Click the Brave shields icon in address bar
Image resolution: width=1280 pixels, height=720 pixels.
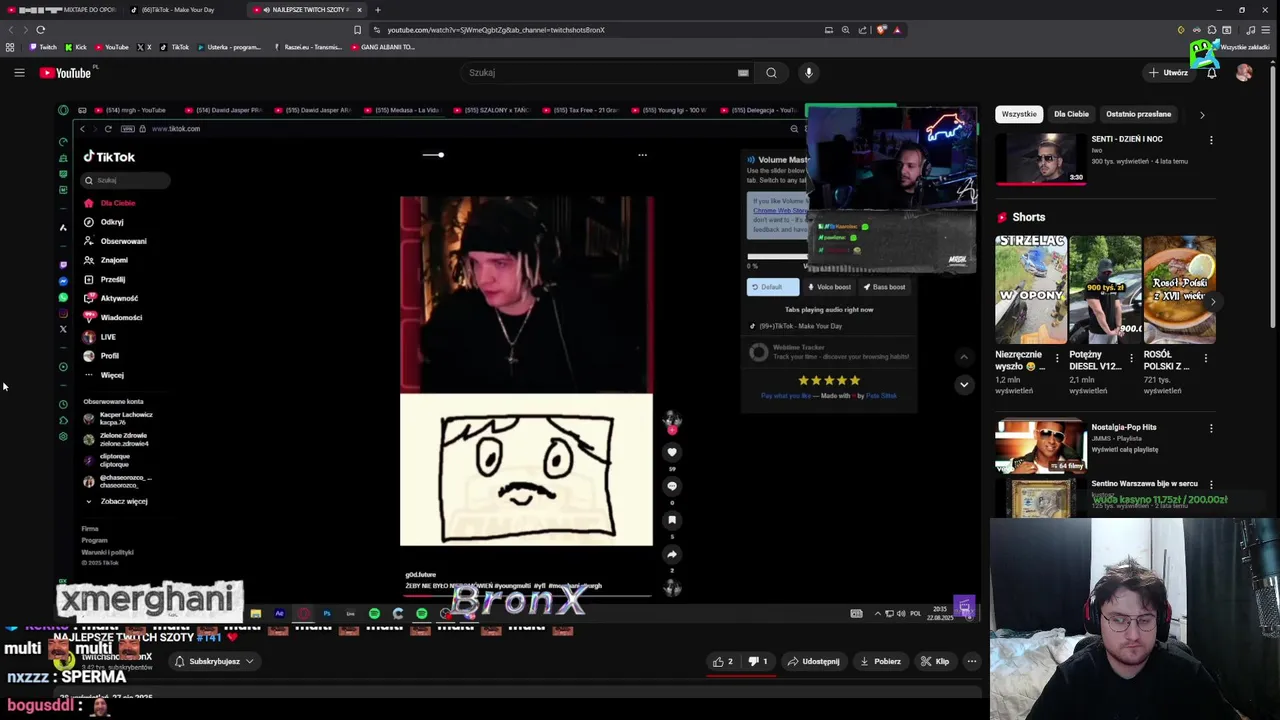click(x=881, y=30)
